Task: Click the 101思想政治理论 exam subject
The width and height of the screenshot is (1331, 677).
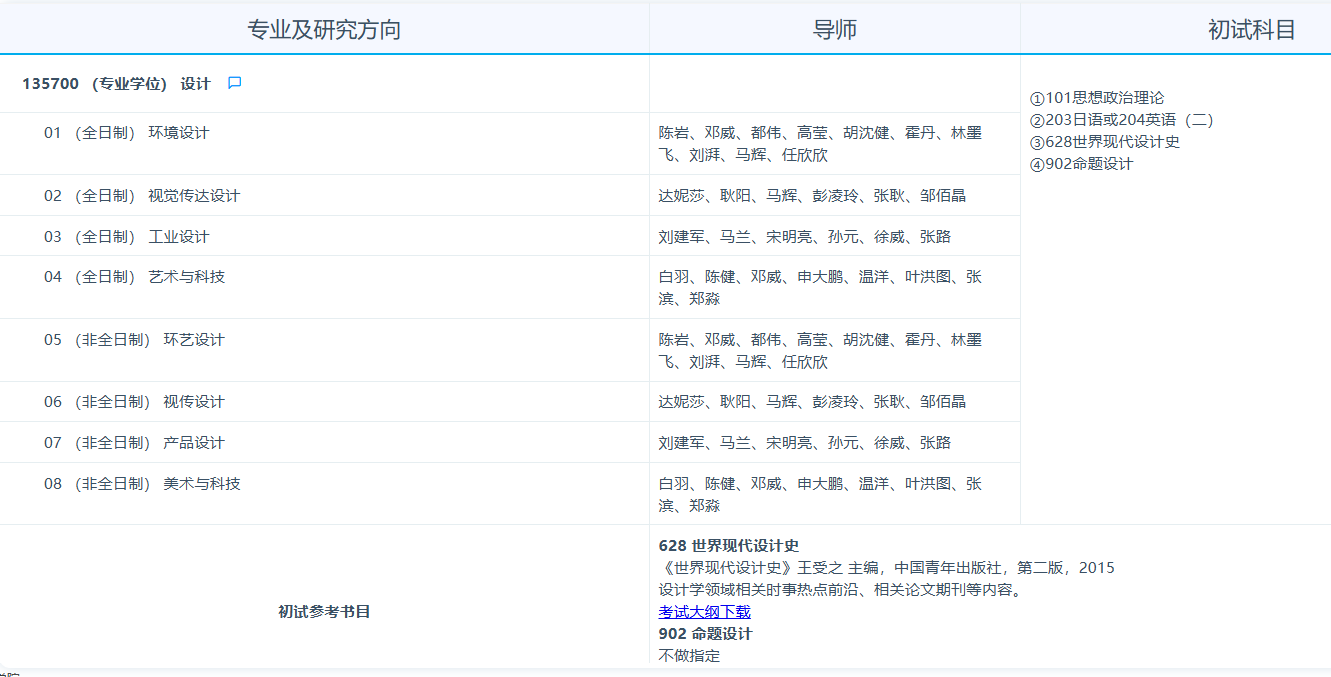Action: click(1097, 98)
